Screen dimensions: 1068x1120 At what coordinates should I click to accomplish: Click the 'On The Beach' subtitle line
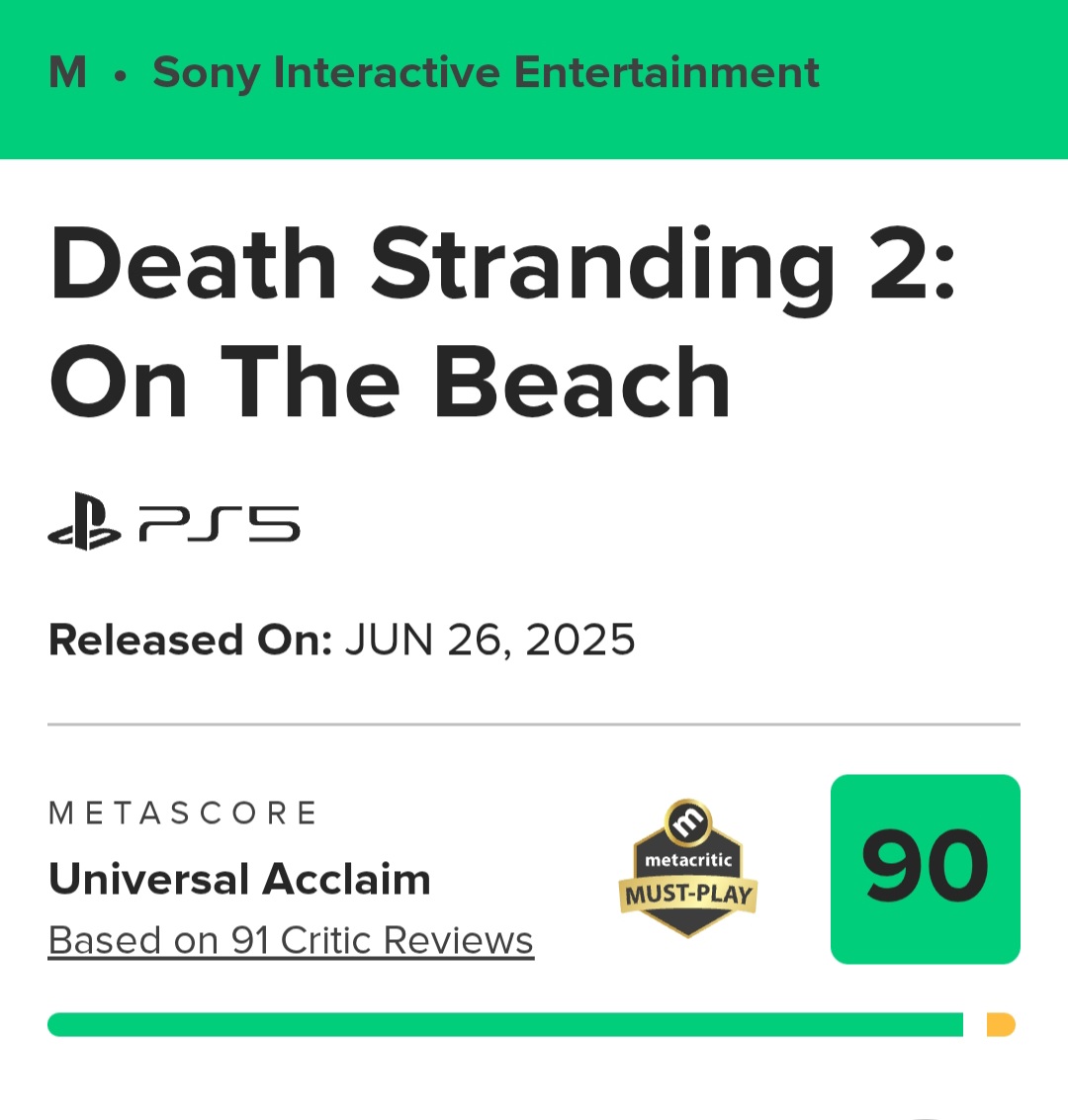pos(391,384)
